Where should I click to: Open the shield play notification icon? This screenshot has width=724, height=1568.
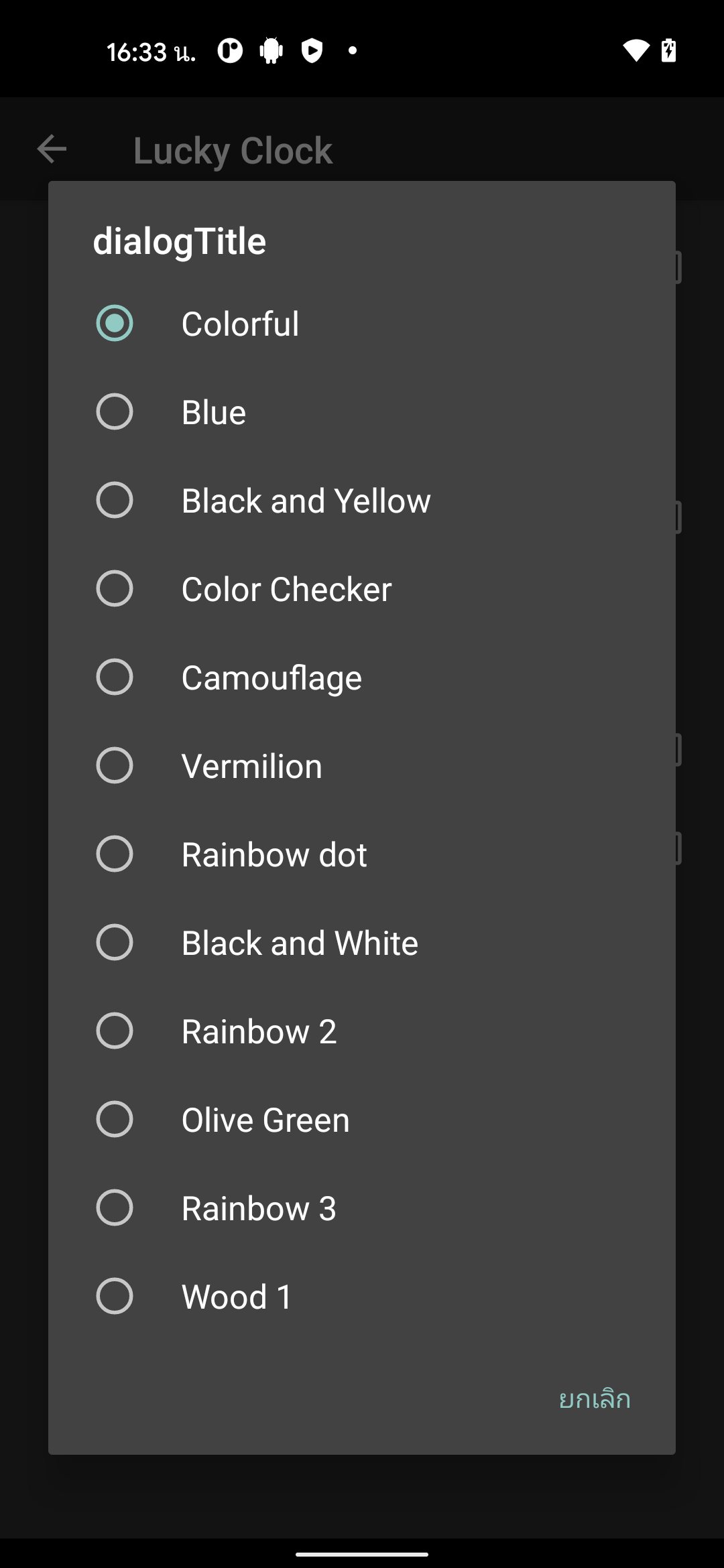tap(312, 50)
